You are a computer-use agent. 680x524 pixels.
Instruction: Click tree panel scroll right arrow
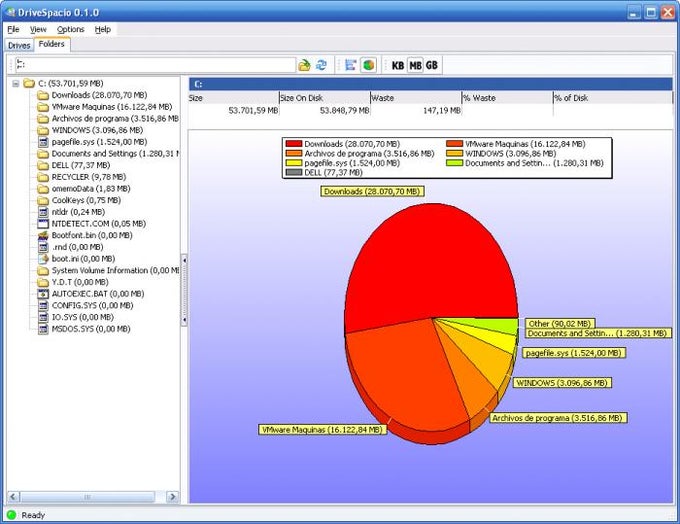(x=173, y=497)
